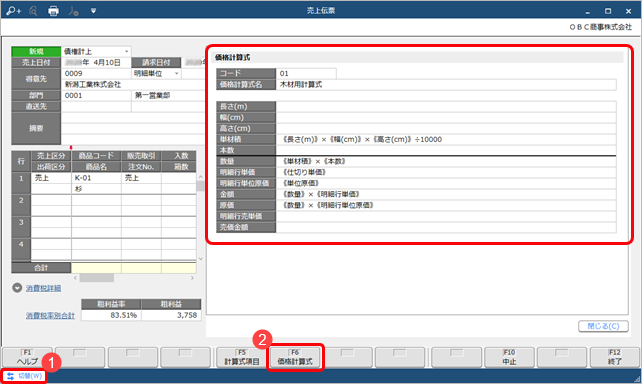The image size is (642, 384).
Task: Click row 3 header in detail table
Action: 21,228
